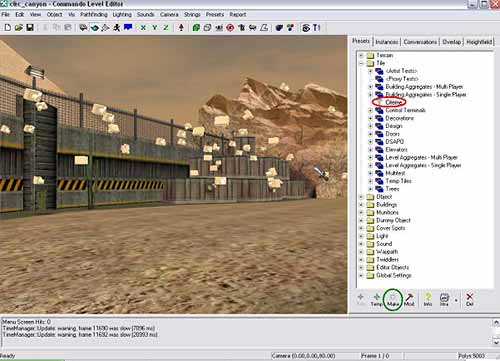The height and width of the screenshot is (361, 500).
Task: Click the Mod hammer icon
Action: pyautogui.click(x=409, y=299)
